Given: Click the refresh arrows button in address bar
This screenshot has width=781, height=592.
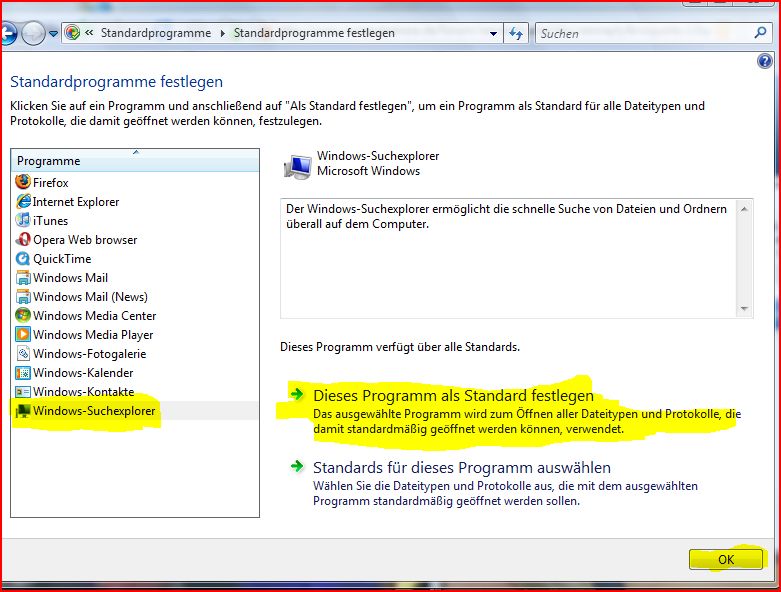Looking at the screenshot, I should tap(516, 33).
